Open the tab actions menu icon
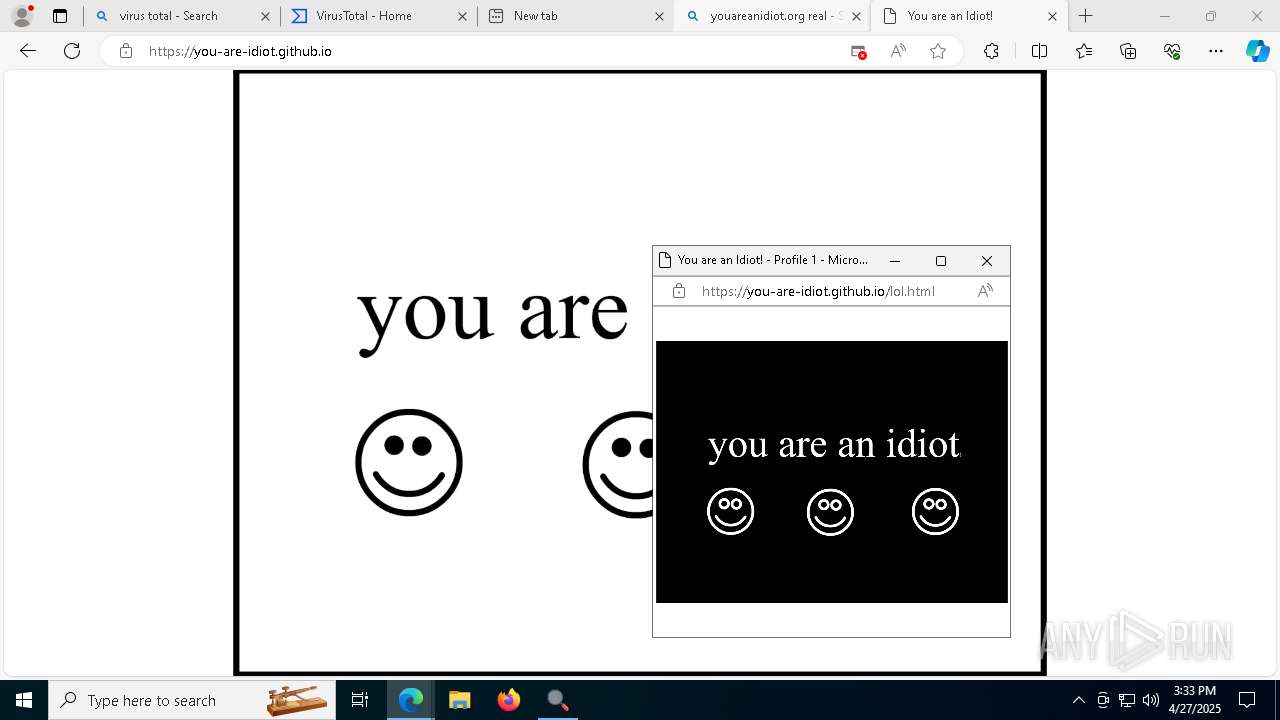The image size is (1280, 720). coord(60,16)
